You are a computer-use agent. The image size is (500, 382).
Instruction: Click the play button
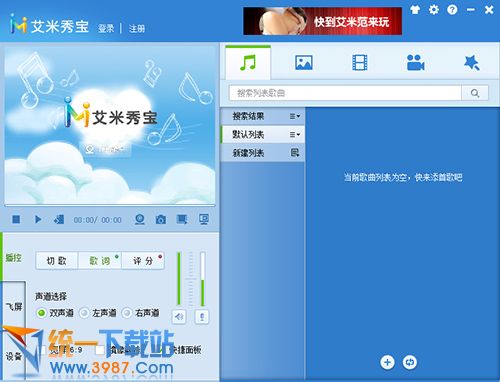click(38, 219)
